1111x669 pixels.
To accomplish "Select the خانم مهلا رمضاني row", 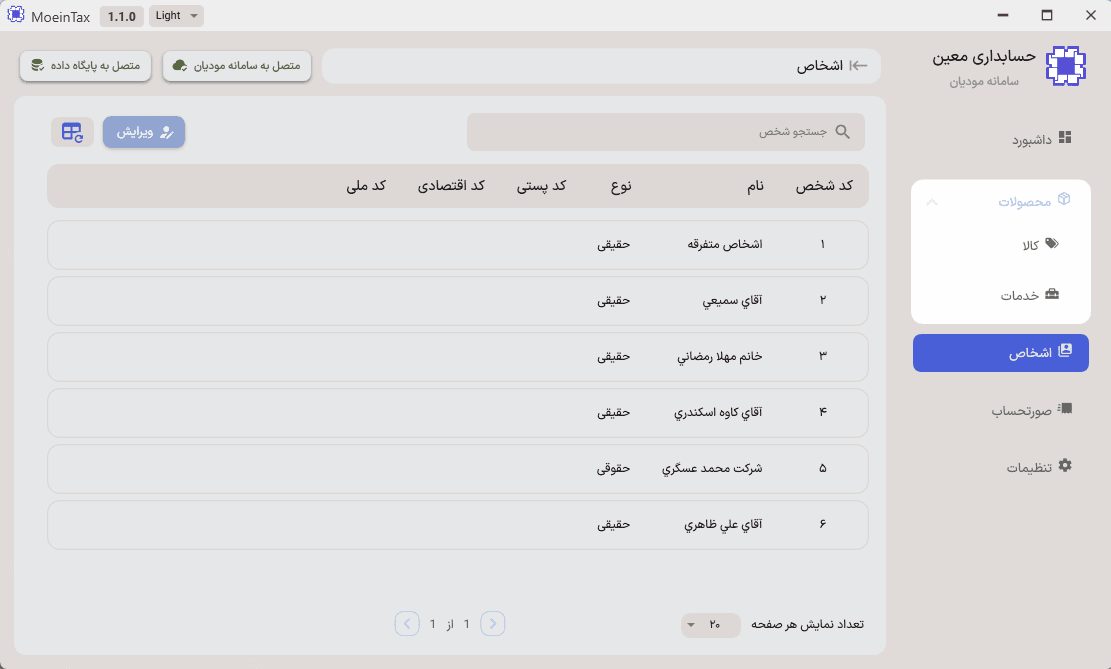I will tap(458, 356).
